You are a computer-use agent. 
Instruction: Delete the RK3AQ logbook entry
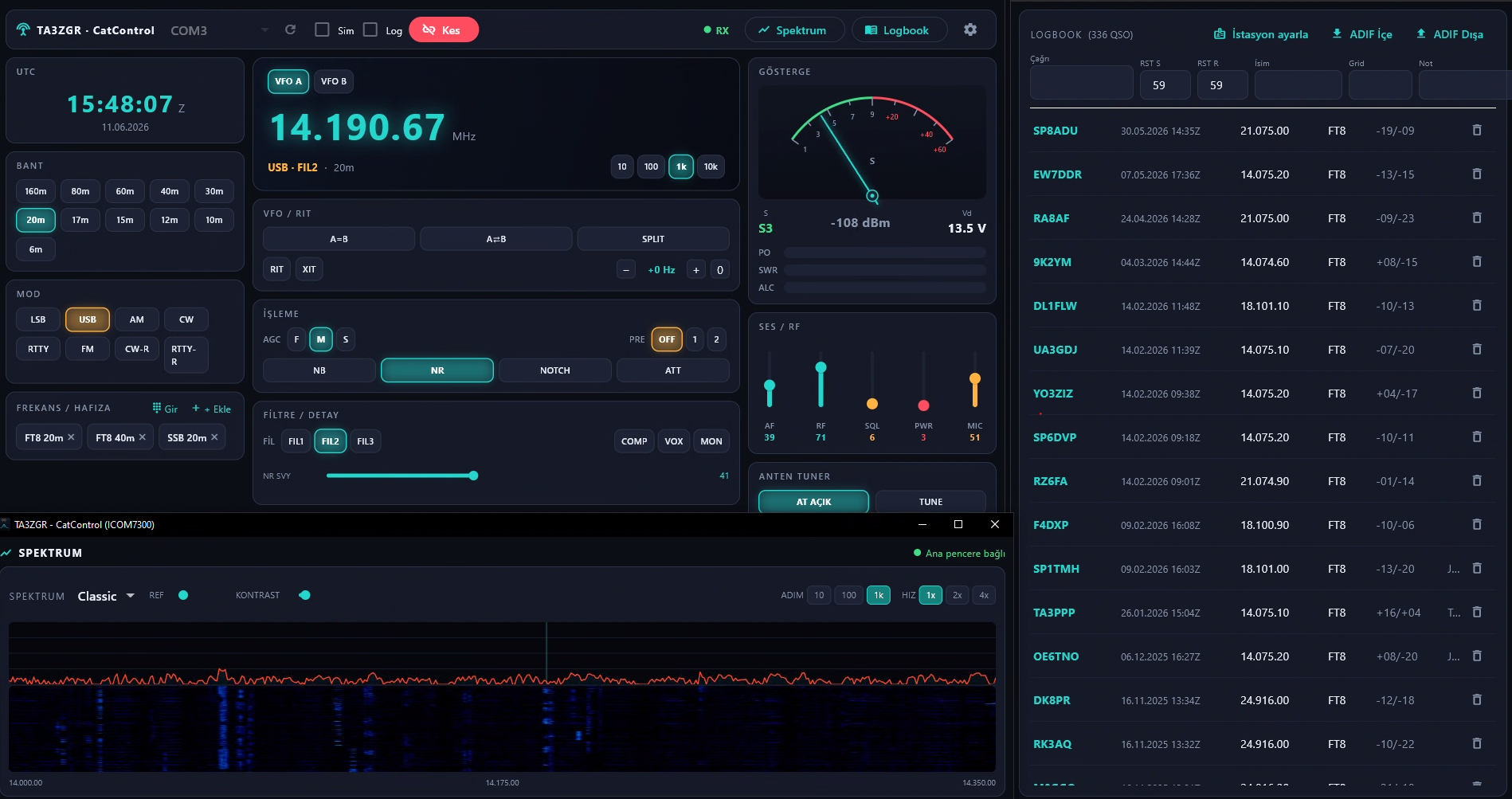(1477, 743)
